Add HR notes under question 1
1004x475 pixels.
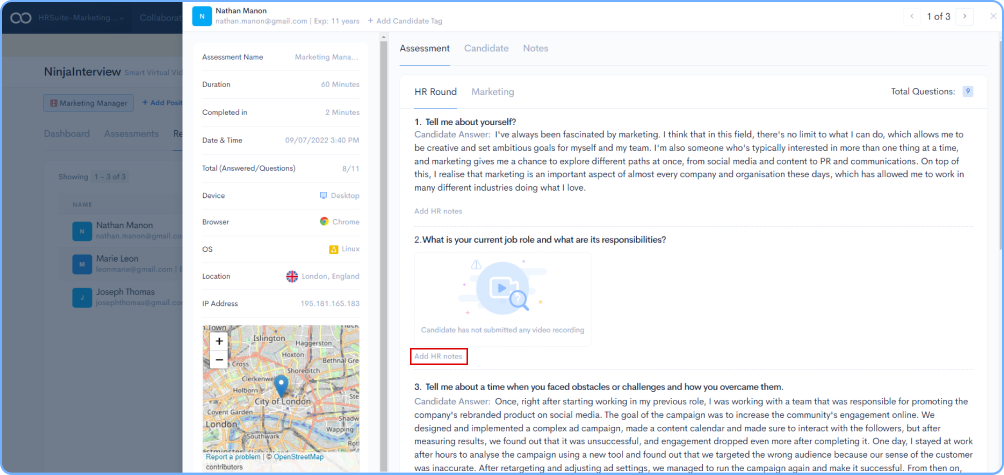coord(438,211)
